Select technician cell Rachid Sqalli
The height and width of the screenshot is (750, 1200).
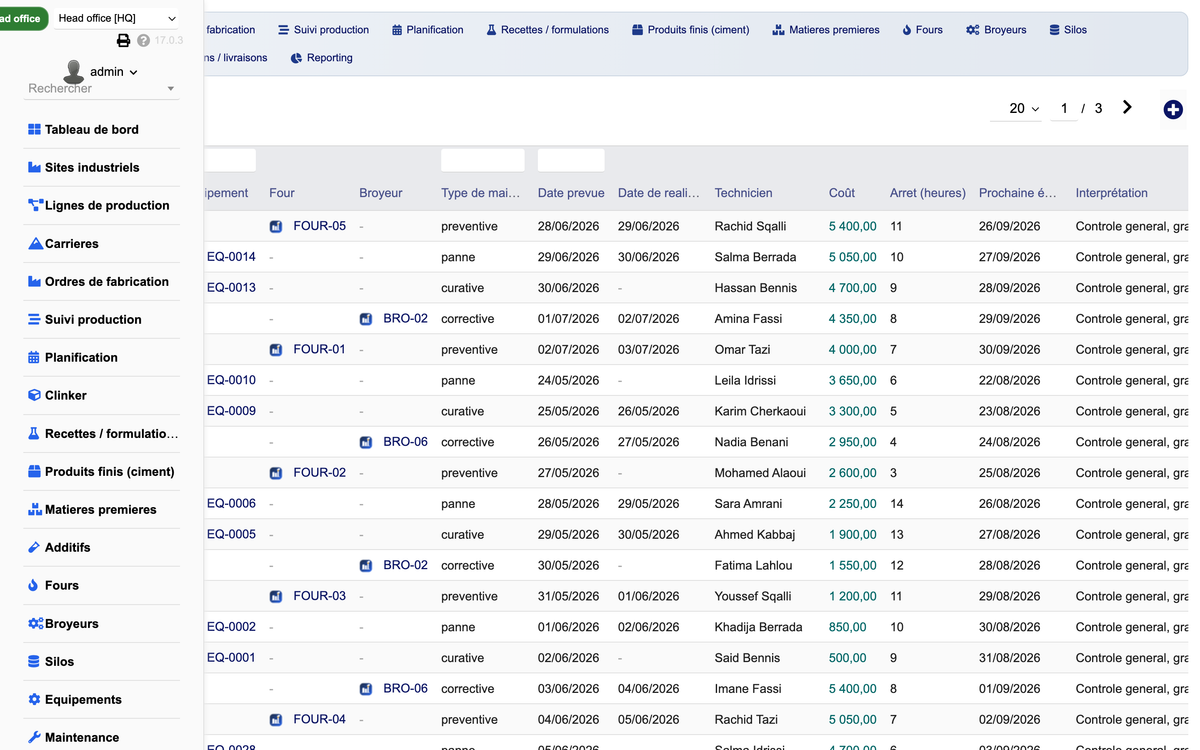(x=750, y=227)
